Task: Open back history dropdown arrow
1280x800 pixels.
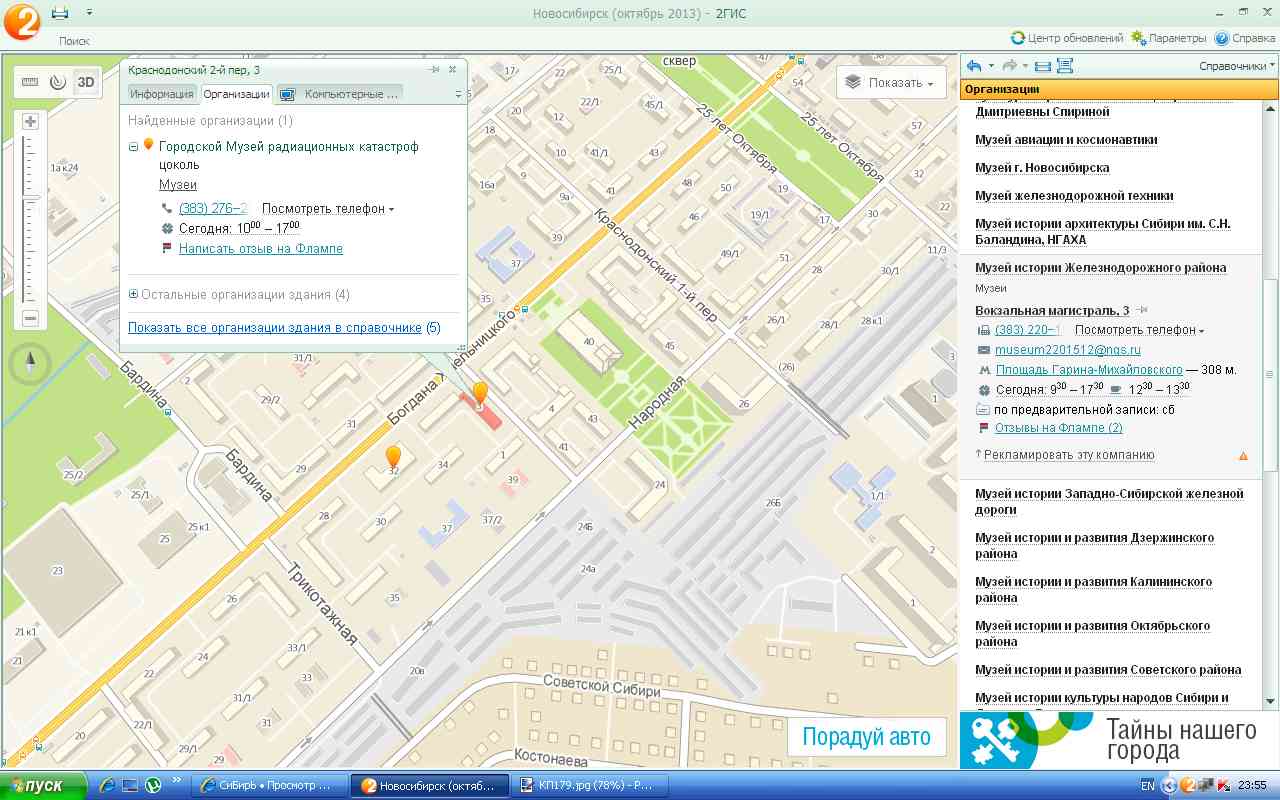Action: click(x=991, y=66)
